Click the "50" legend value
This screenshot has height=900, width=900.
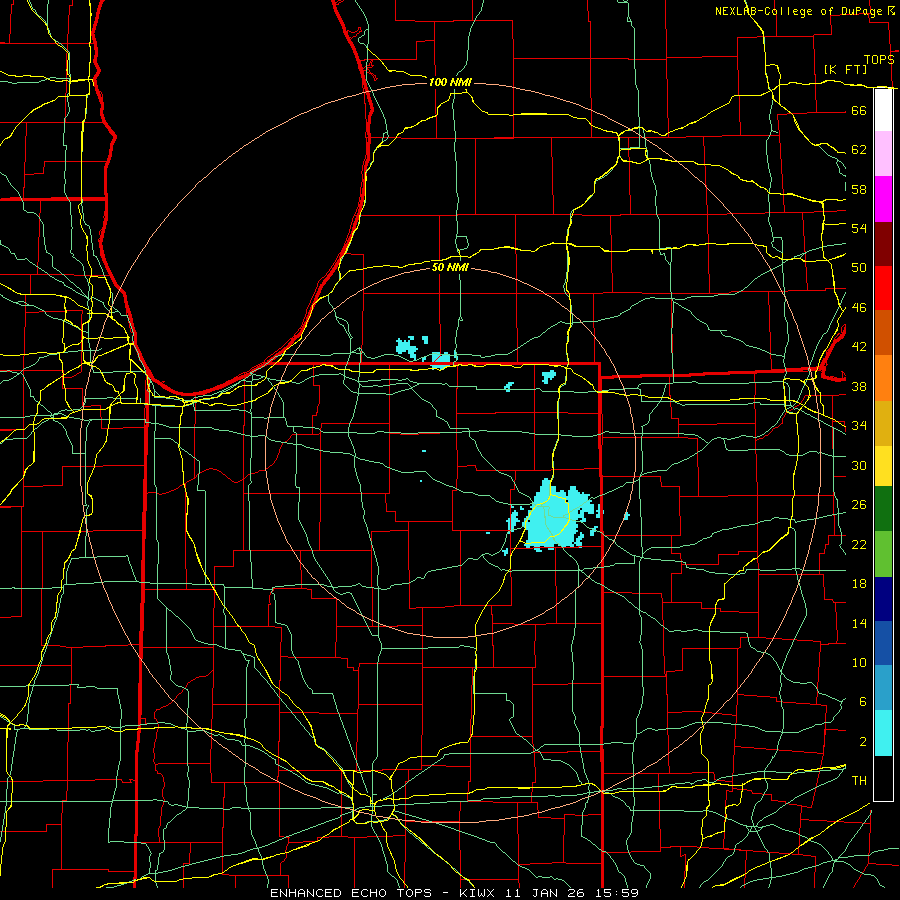(859, 268)
